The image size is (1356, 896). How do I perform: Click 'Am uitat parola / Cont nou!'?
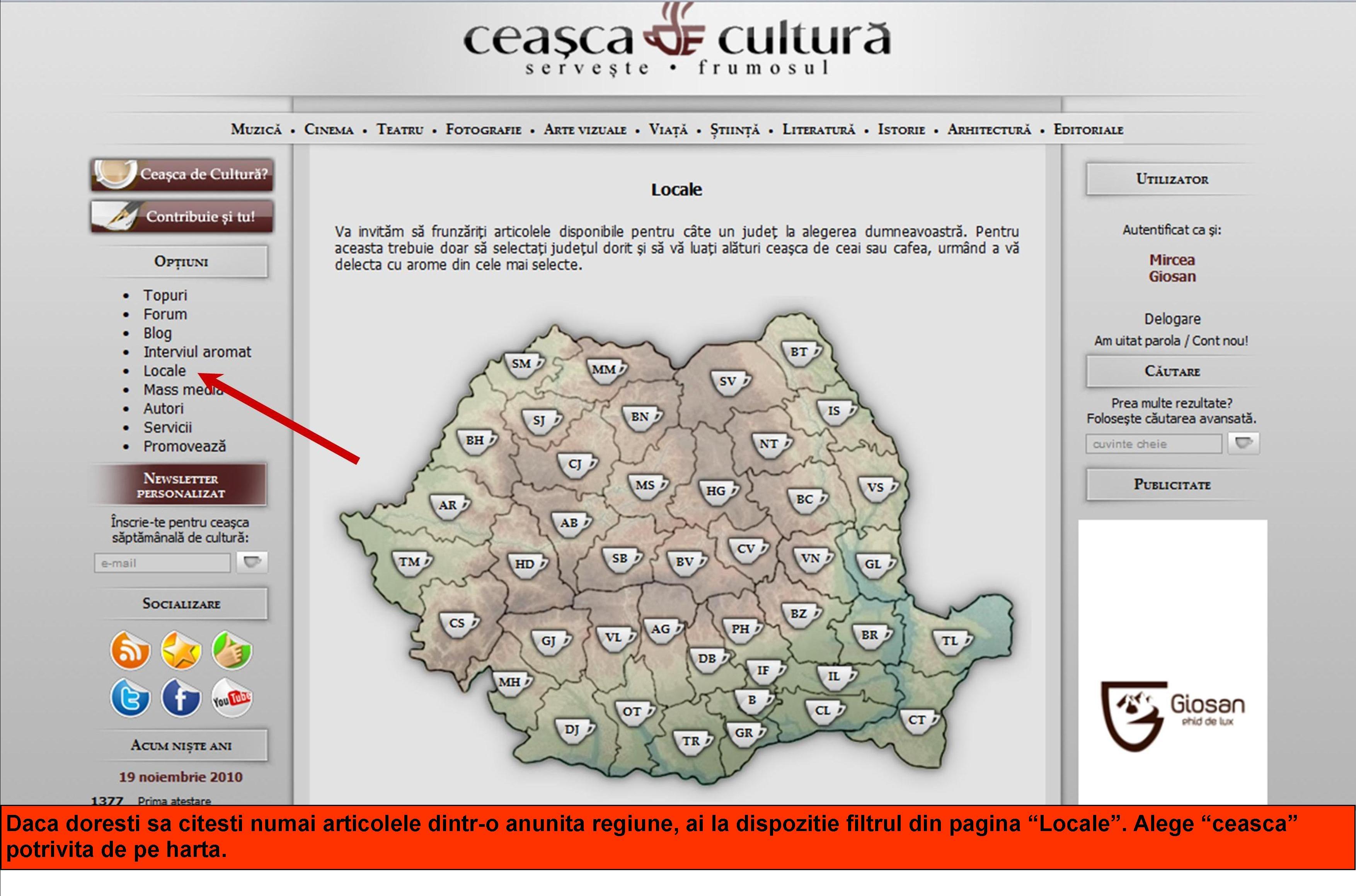[x=1171, y=341]
